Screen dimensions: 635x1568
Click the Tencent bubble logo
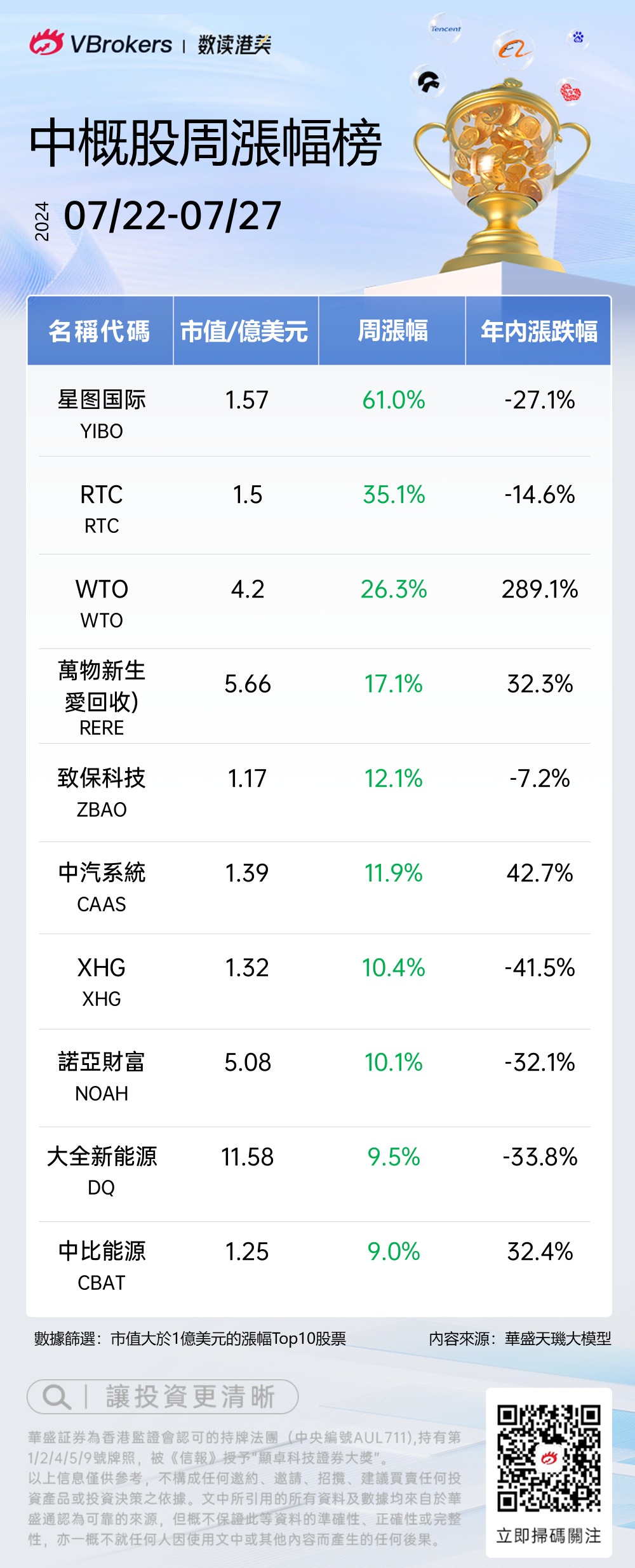click(445, 29)
